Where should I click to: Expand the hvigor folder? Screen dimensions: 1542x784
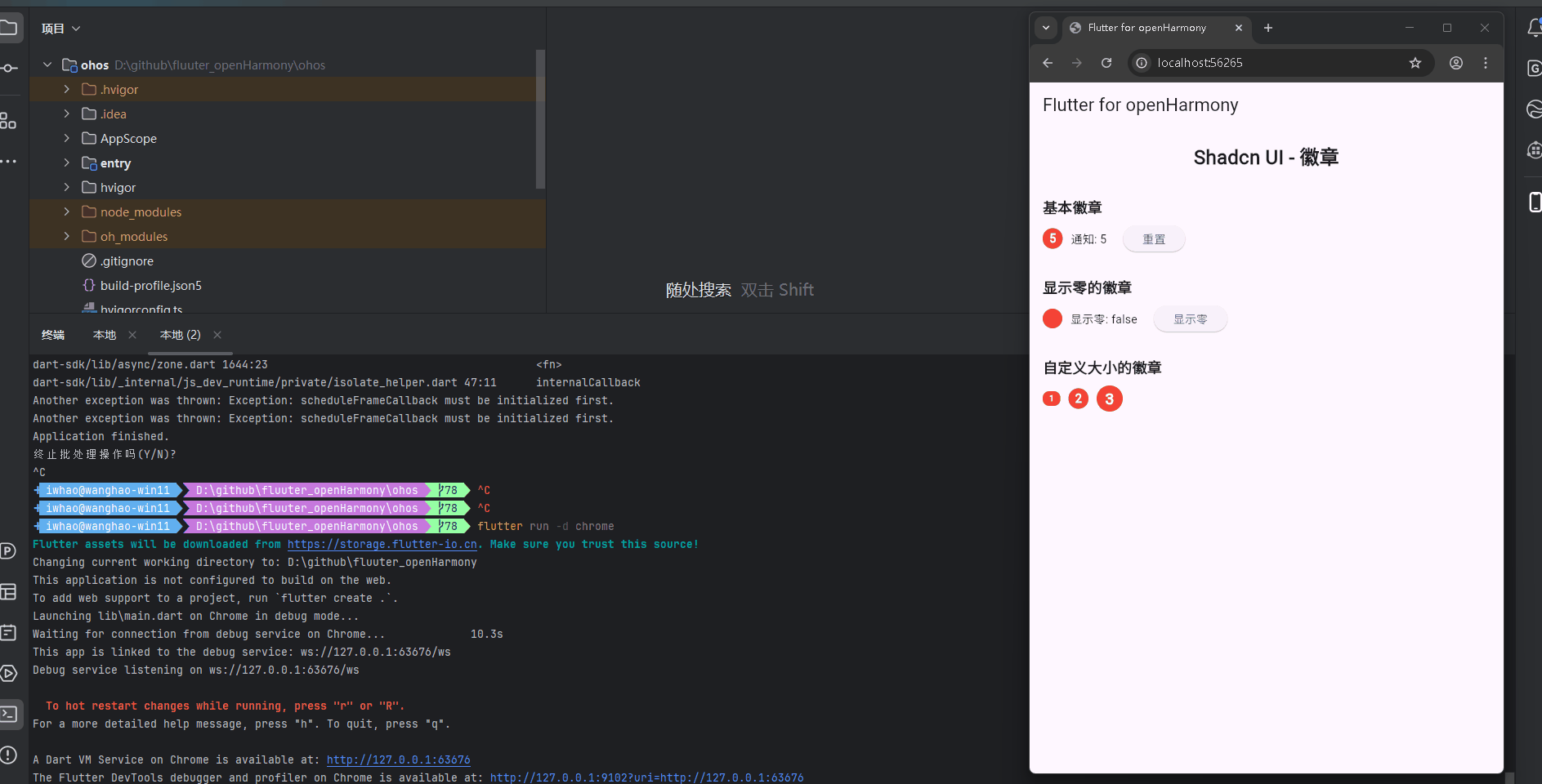(67, 187)
